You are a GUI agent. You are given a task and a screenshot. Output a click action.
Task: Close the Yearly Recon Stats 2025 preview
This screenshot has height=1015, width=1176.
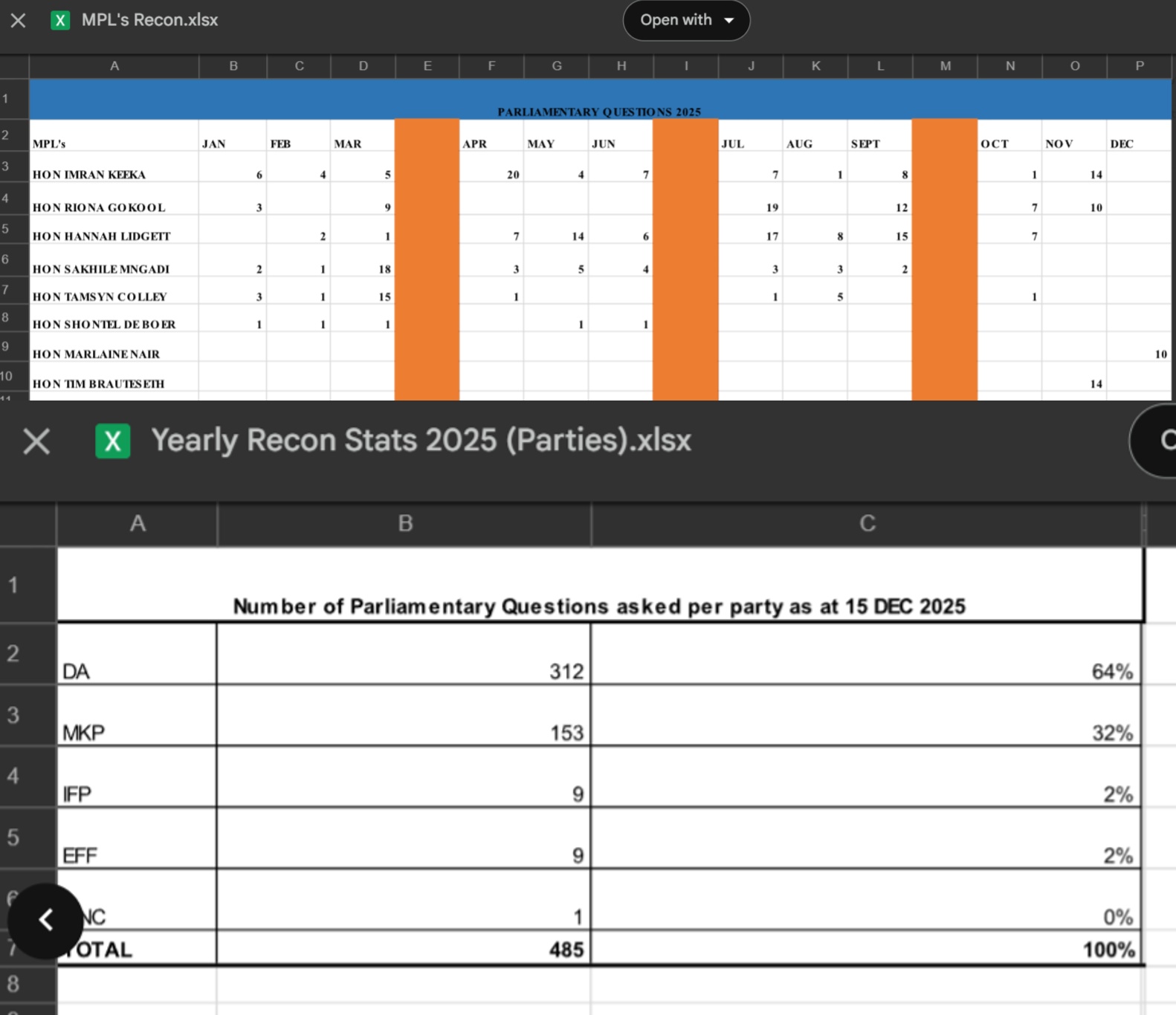coord(36,441)
